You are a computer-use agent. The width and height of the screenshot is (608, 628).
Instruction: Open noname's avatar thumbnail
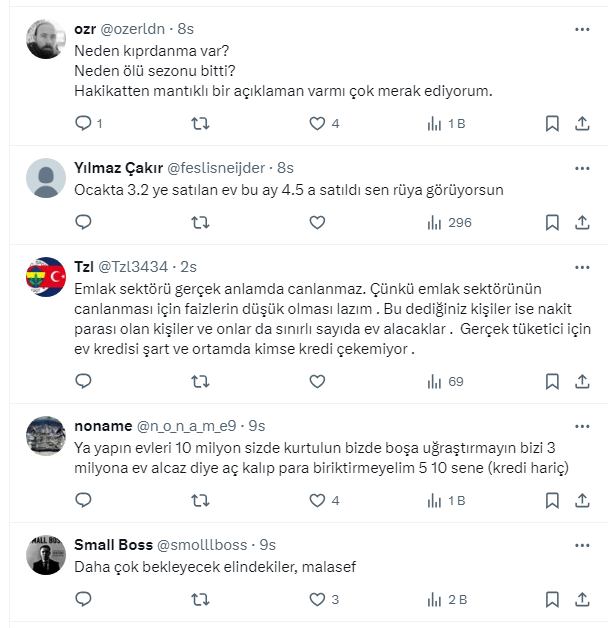click(46, 435)
